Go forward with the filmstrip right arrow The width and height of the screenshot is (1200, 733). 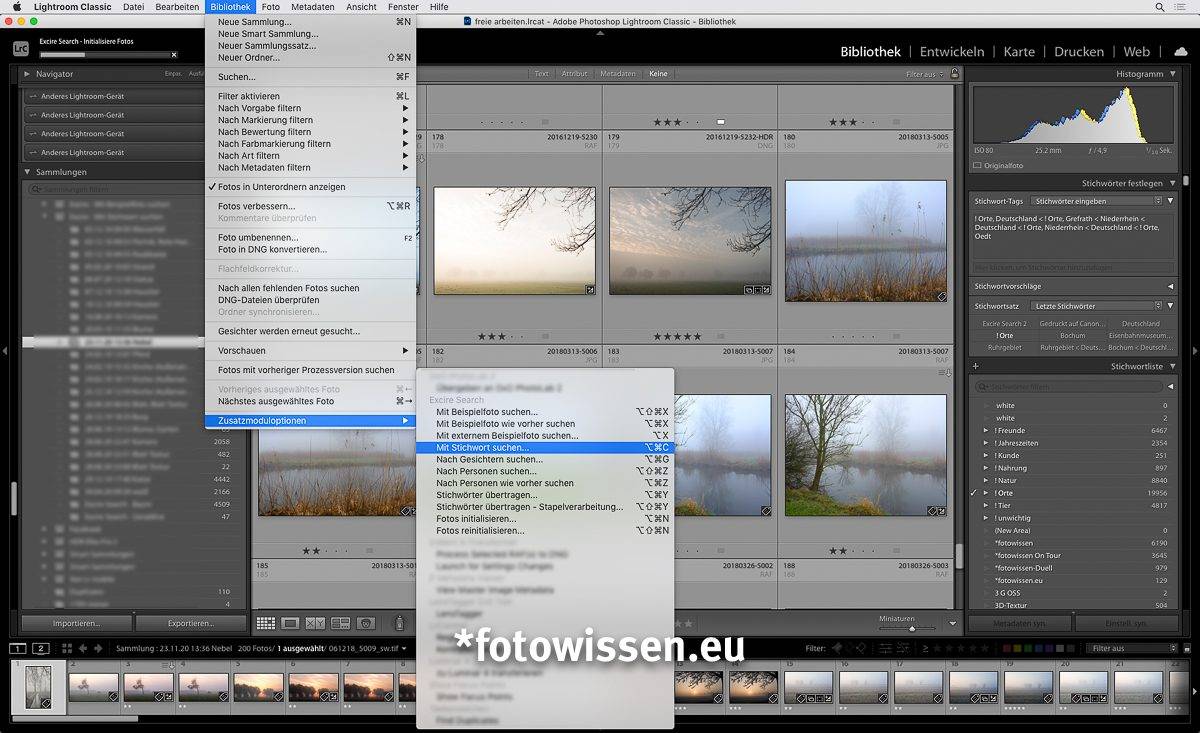(96, 648)
